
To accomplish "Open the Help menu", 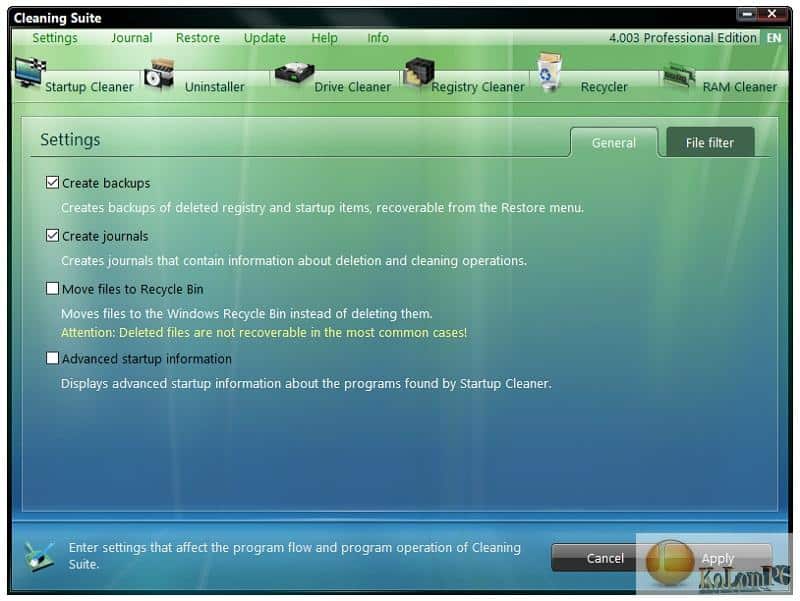I will click(324, 38).
